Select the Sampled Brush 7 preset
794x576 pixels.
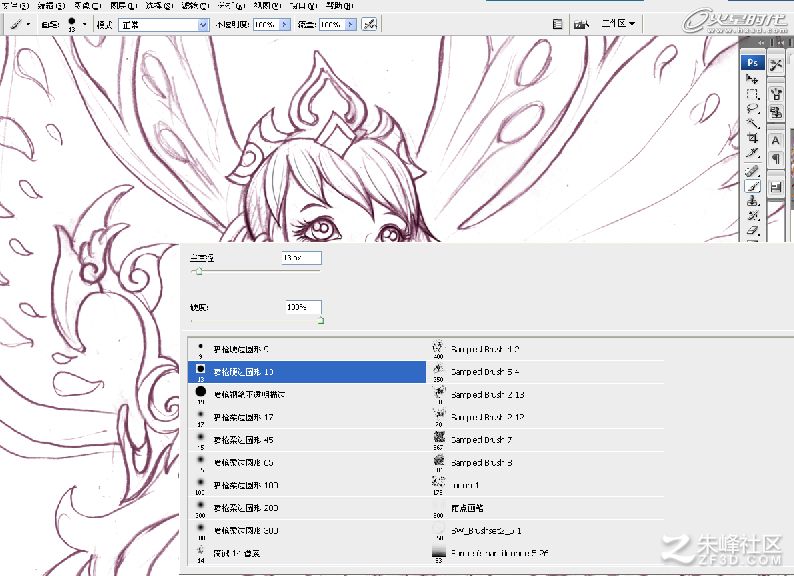coord(546,440)
